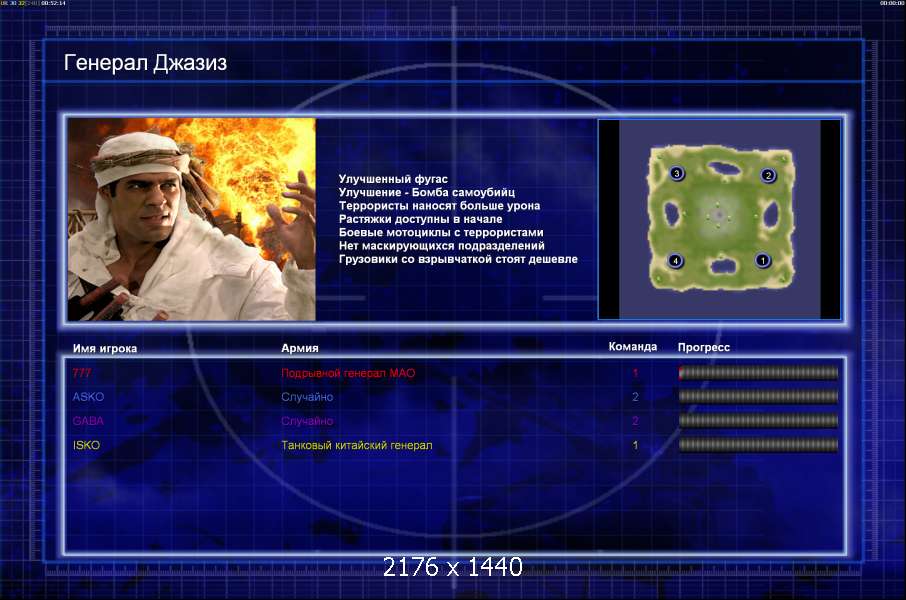Image resolution: width=906 pixels, height=600 pixels.
Task: Click army 'Подрывной генерал МАО'
Action: [348, 373]
